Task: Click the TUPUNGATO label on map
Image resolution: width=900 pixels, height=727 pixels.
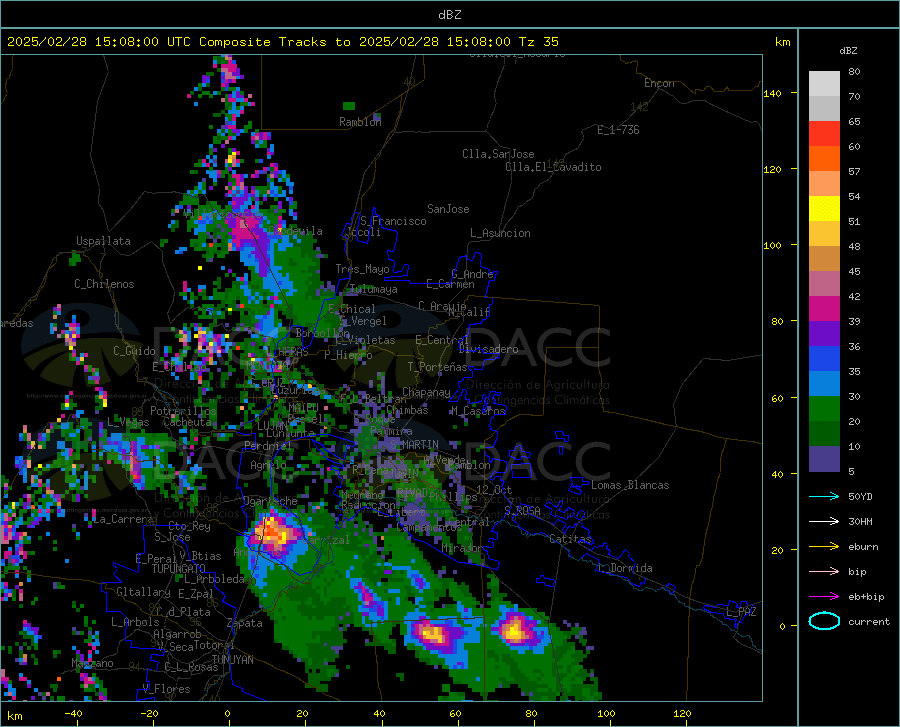Action: click(x=179, y=569)
